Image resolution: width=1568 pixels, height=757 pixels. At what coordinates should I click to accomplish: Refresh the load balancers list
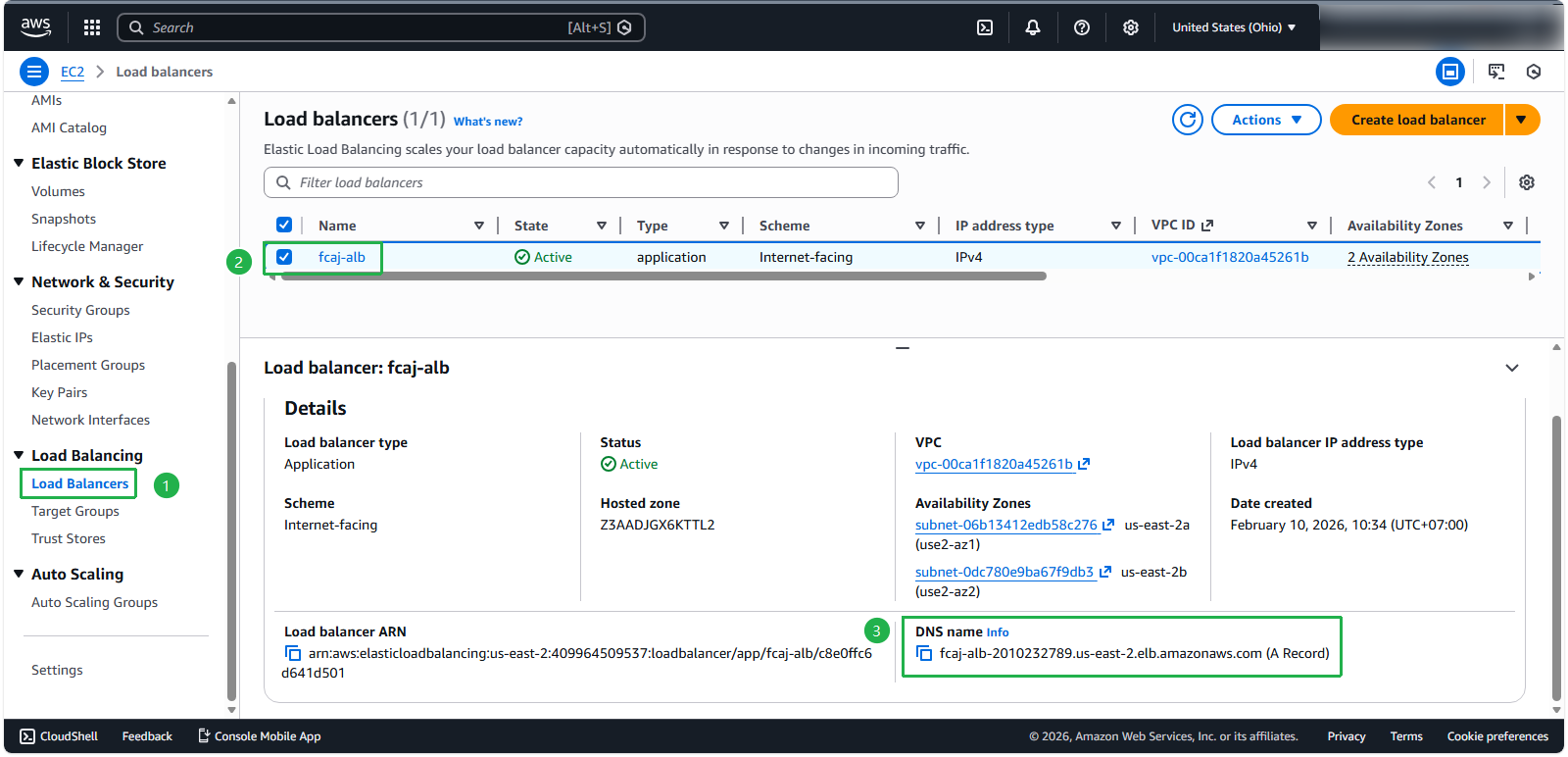[x=1188, y=120]
